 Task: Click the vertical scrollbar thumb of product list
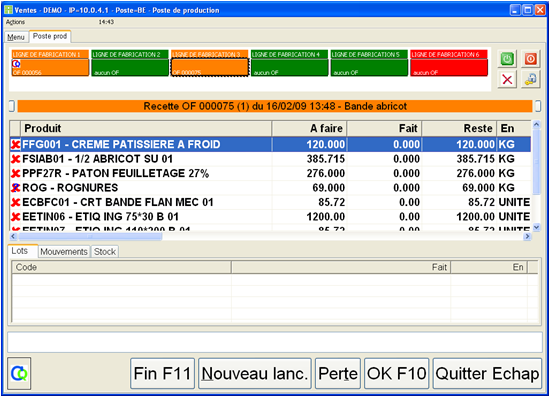(x=536, y=162)
